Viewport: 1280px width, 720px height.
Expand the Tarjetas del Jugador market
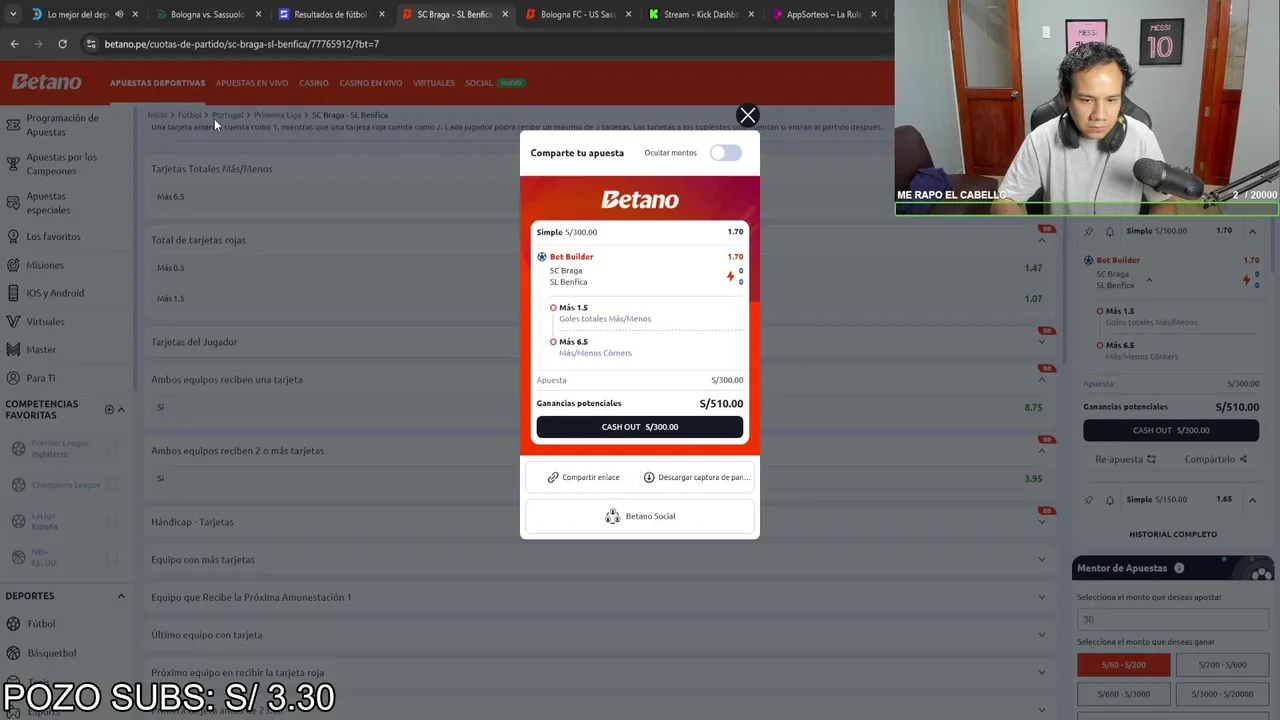tap(1042, 342)
